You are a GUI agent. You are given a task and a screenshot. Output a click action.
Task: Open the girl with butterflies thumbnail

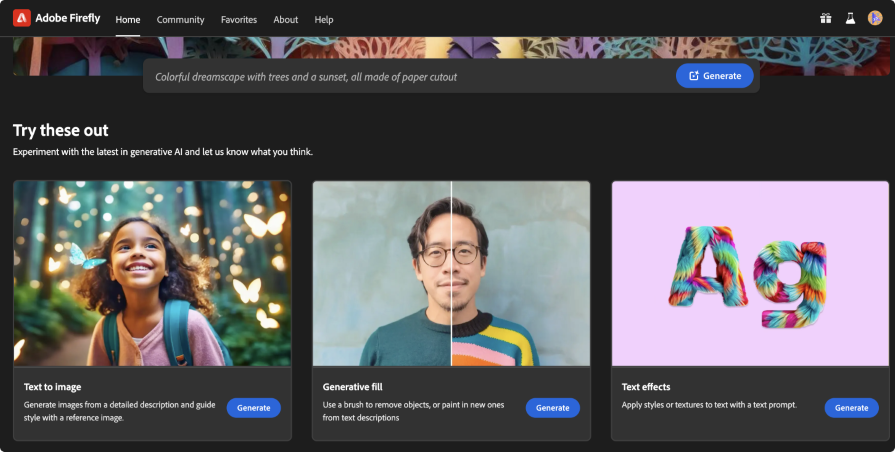point(152,273)
